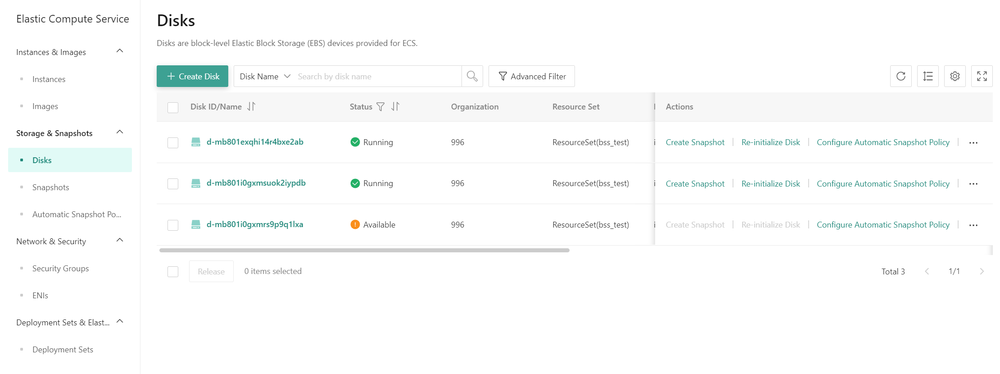Open the row density settings icon
Viewport: 1000px width, 374px height.
click(x=928, y=76)
